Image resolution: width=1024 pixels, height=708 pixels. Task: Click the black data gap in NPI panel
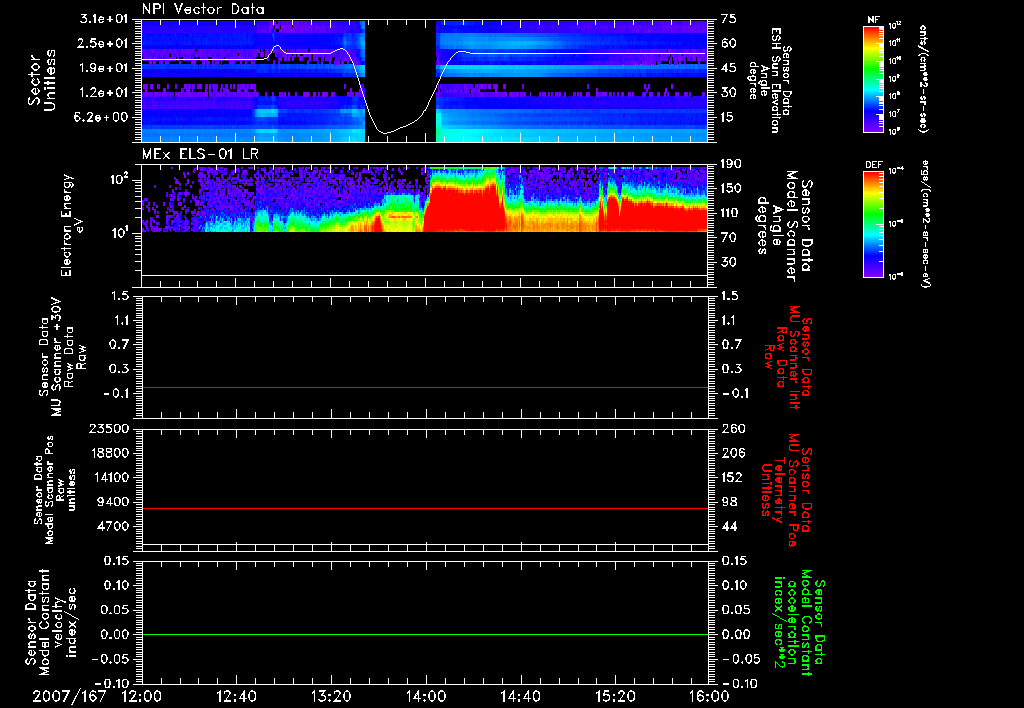pyautogui.click(x=400, y=80)
